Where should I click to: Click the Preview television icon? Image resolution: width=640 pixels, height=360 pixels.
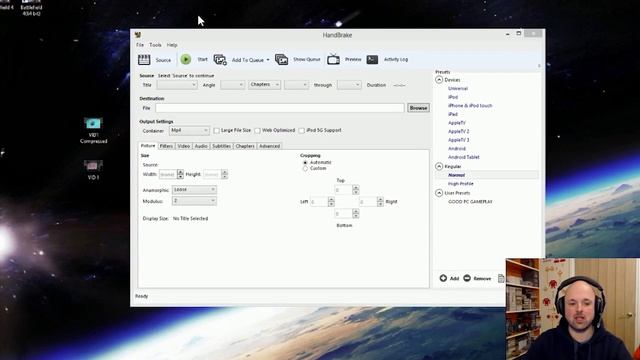333,60
